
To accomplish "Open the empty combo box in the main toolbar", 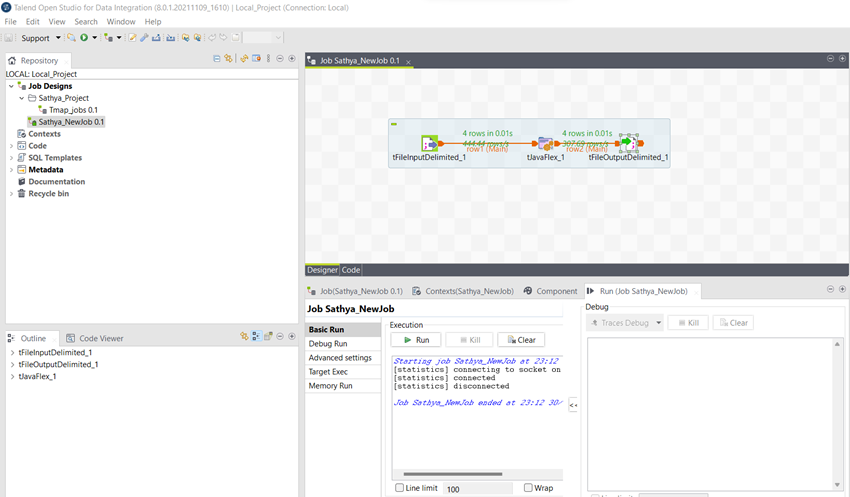I will pos(263,37).
